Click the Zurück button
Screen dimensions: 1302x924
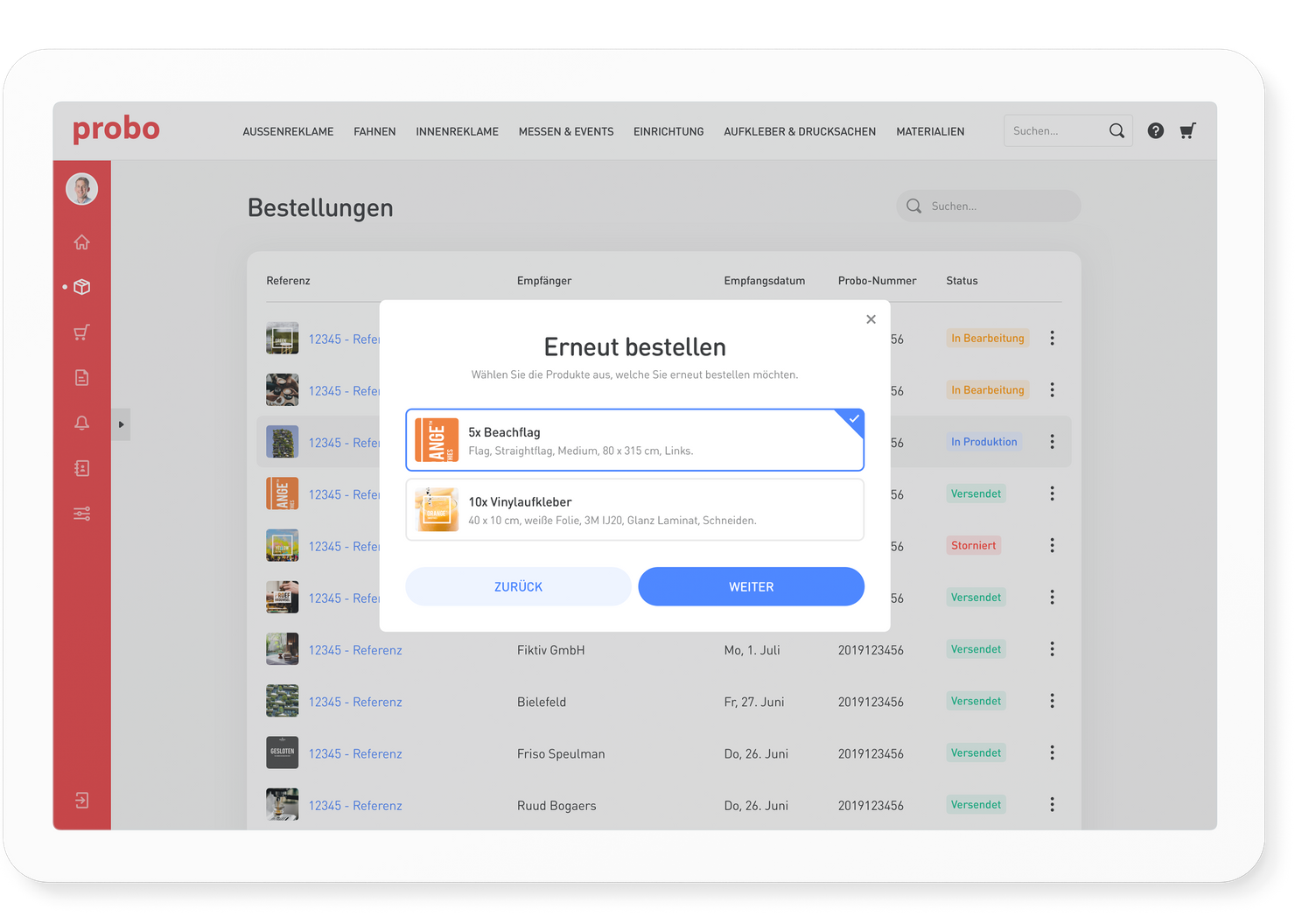518,586
